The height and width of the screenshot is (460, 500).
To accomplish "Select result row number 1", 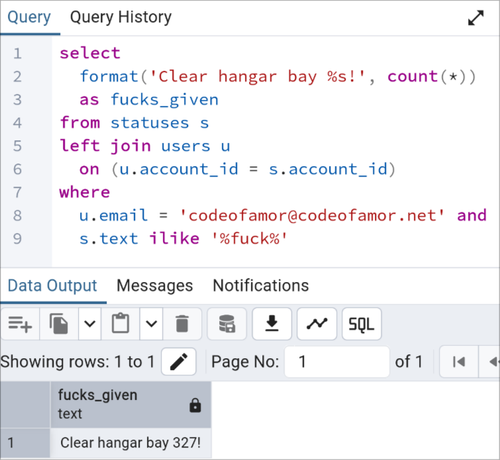I will click(25, 443).
